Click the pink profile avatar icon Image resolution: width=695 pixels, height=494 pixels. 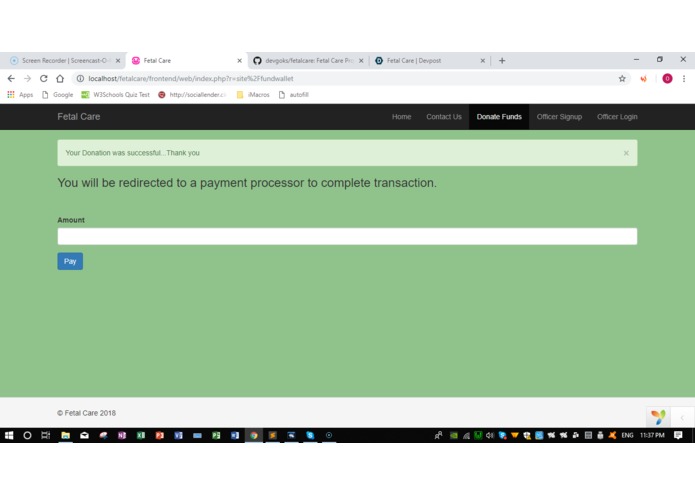667,78
